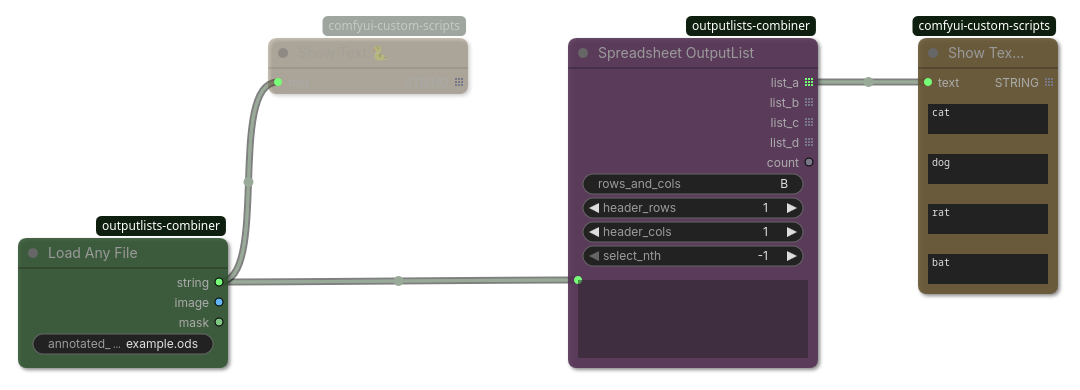Click the select_nth value -1
1080x390 pixels.
pyautogui.click(x=763, y=256)
